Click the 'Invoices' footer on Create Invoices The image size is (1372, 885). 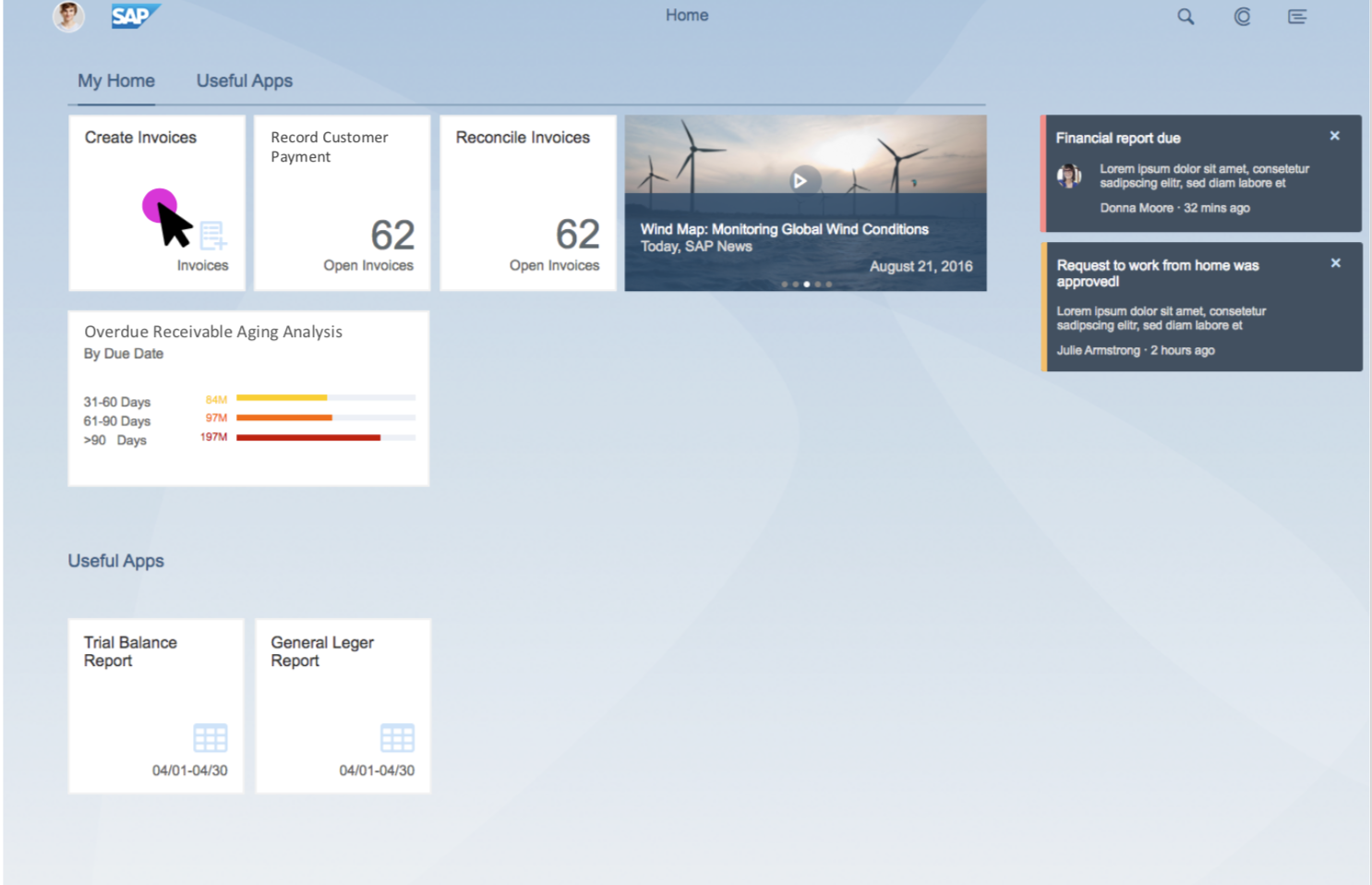coord(203,265)
